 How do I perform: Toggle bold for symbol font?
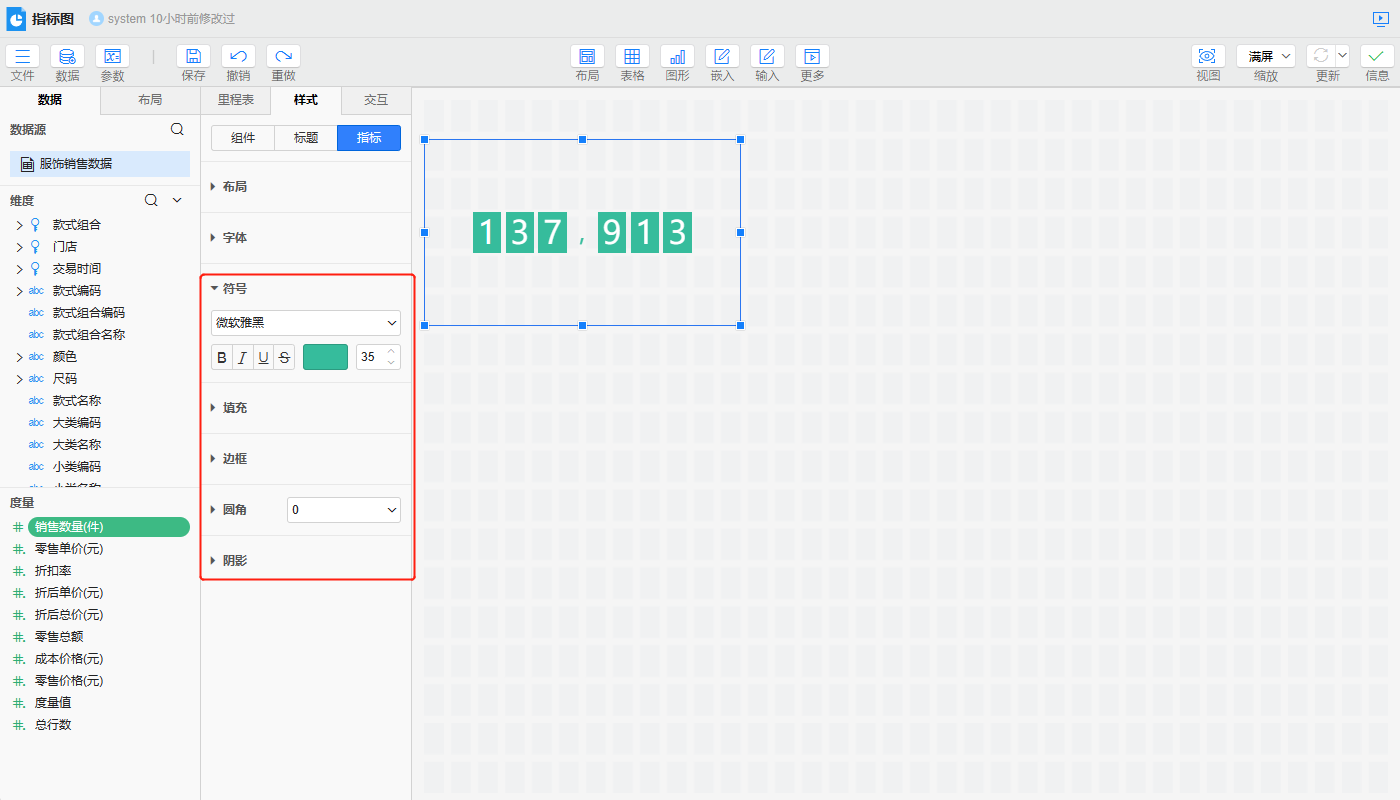point(222,358)
